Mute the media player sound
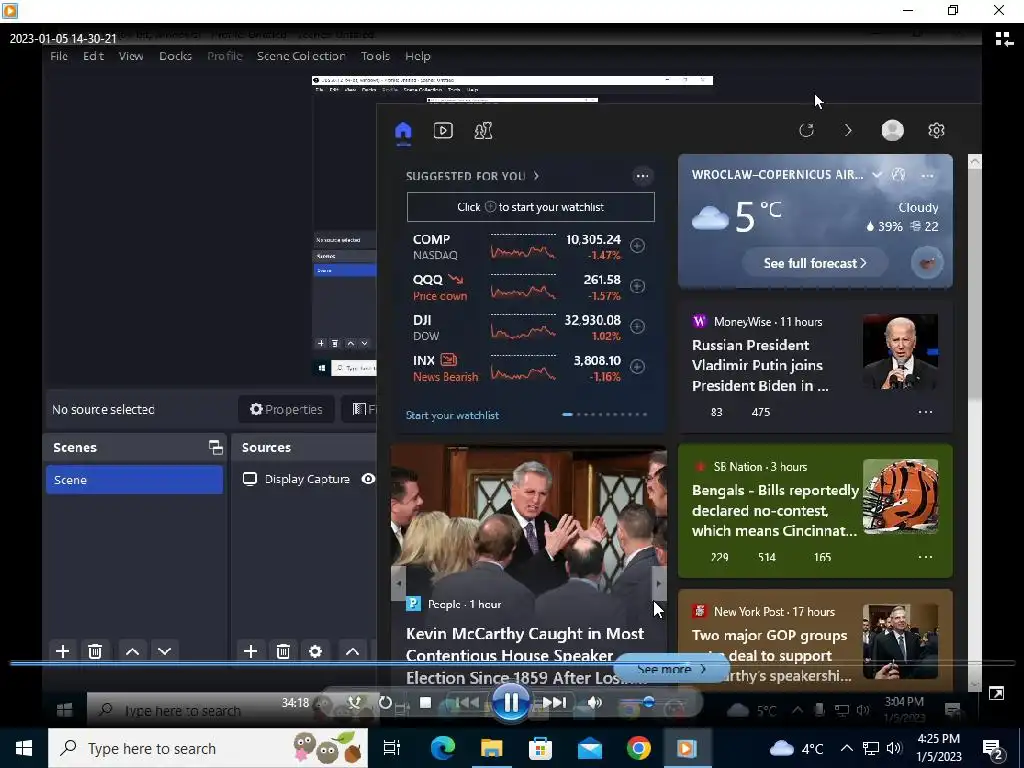This screenshot has width=1024, height=768. (x=595, y=703)
